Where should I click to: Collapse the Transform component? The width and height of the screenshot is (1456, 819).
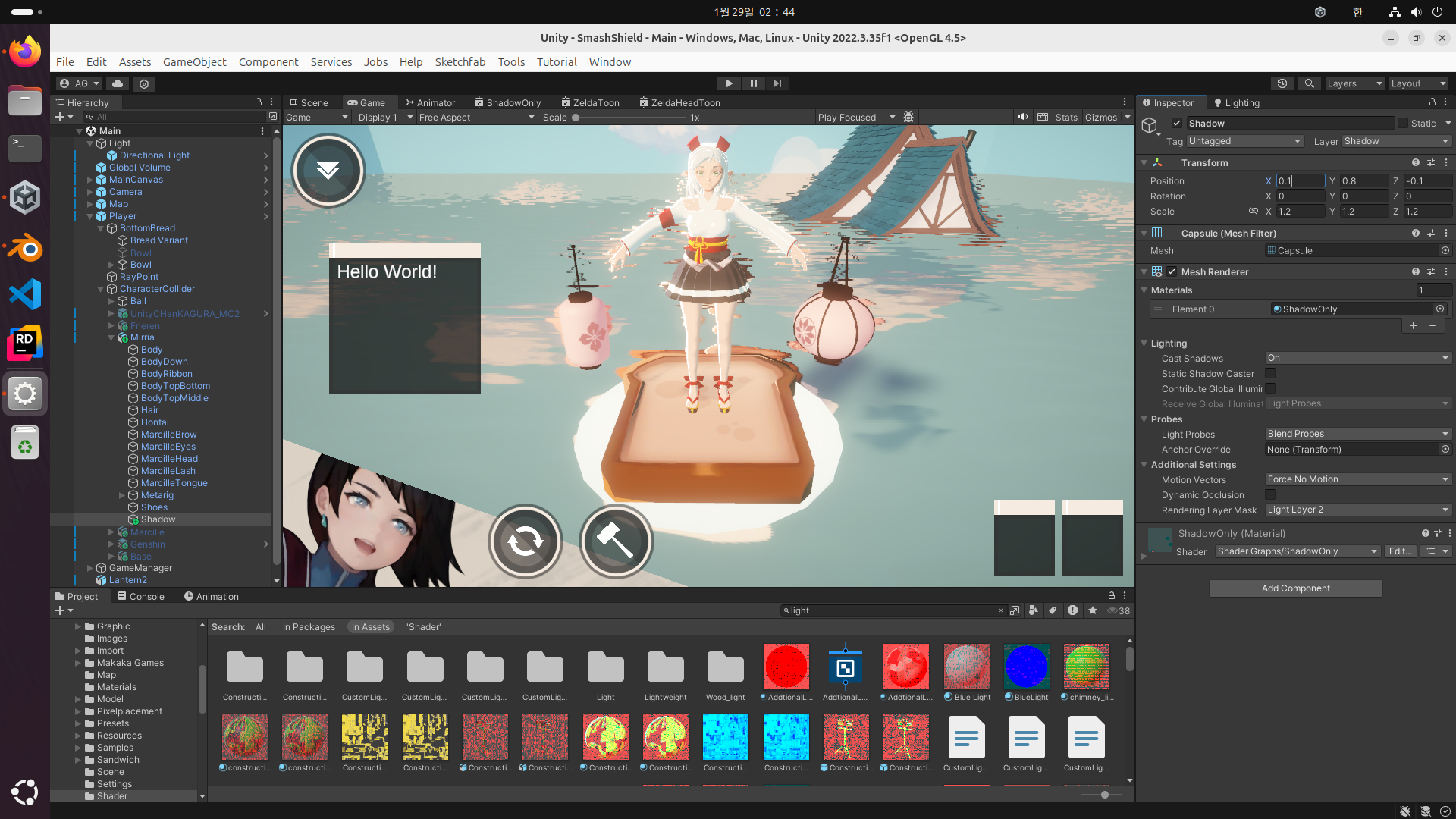1144,162
